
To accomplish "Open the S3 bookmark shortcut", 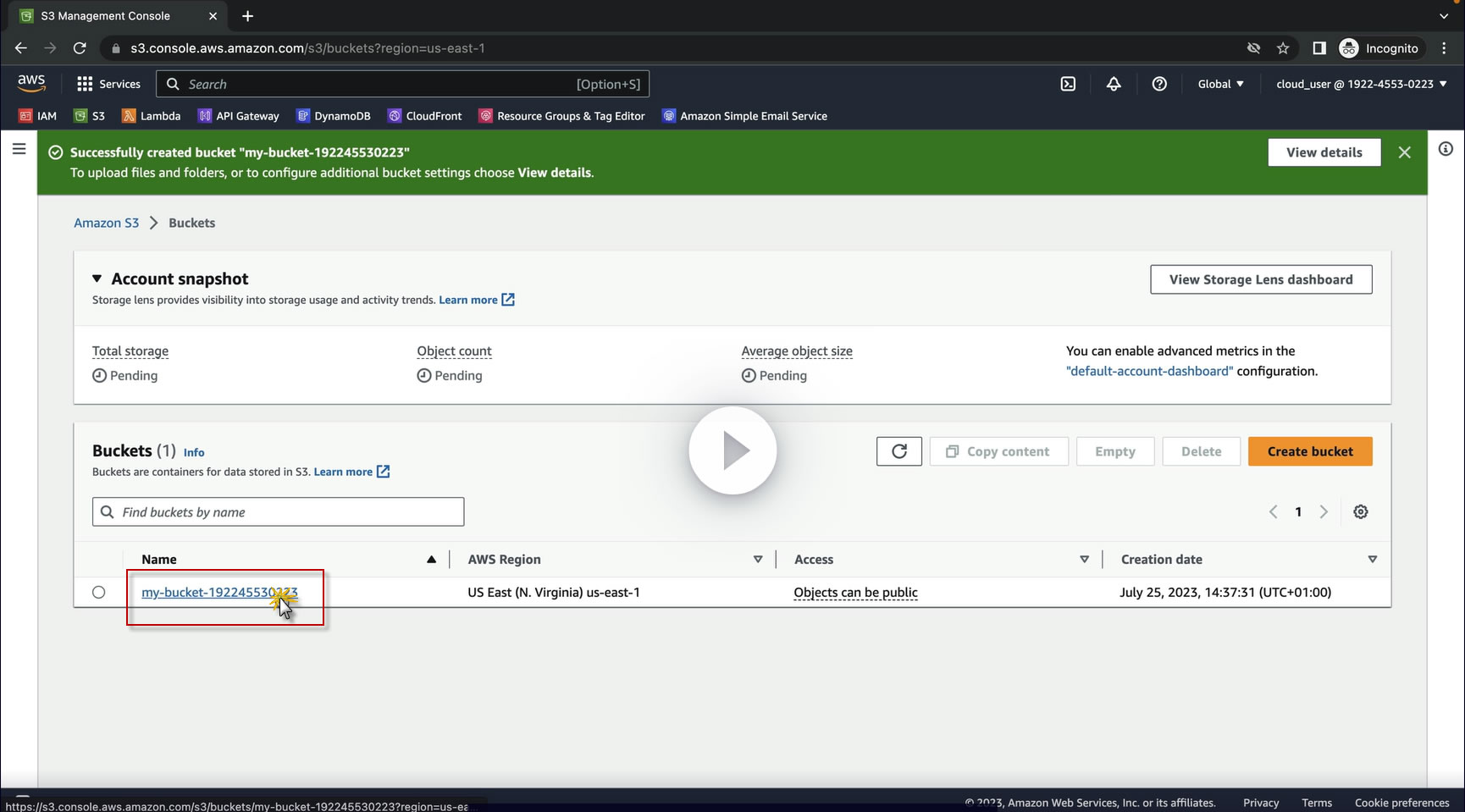I will 90,116.
